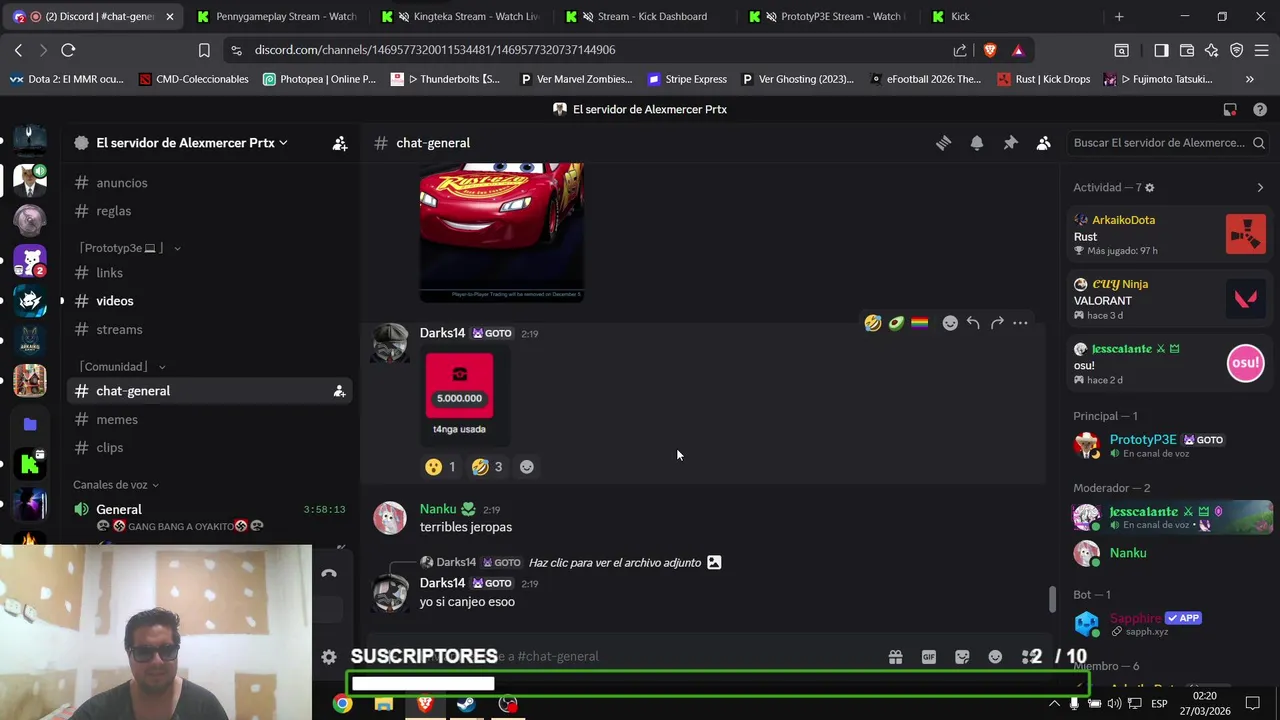Toggle the laughing reaction with 3

click(487, 467)
